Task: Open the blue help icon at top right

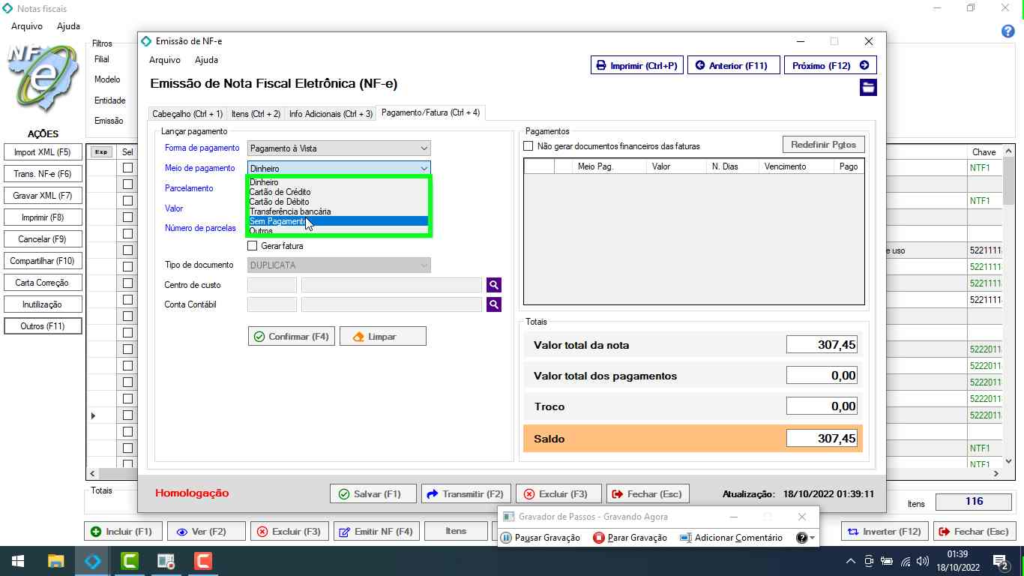Action: (x=1008, y=31)
